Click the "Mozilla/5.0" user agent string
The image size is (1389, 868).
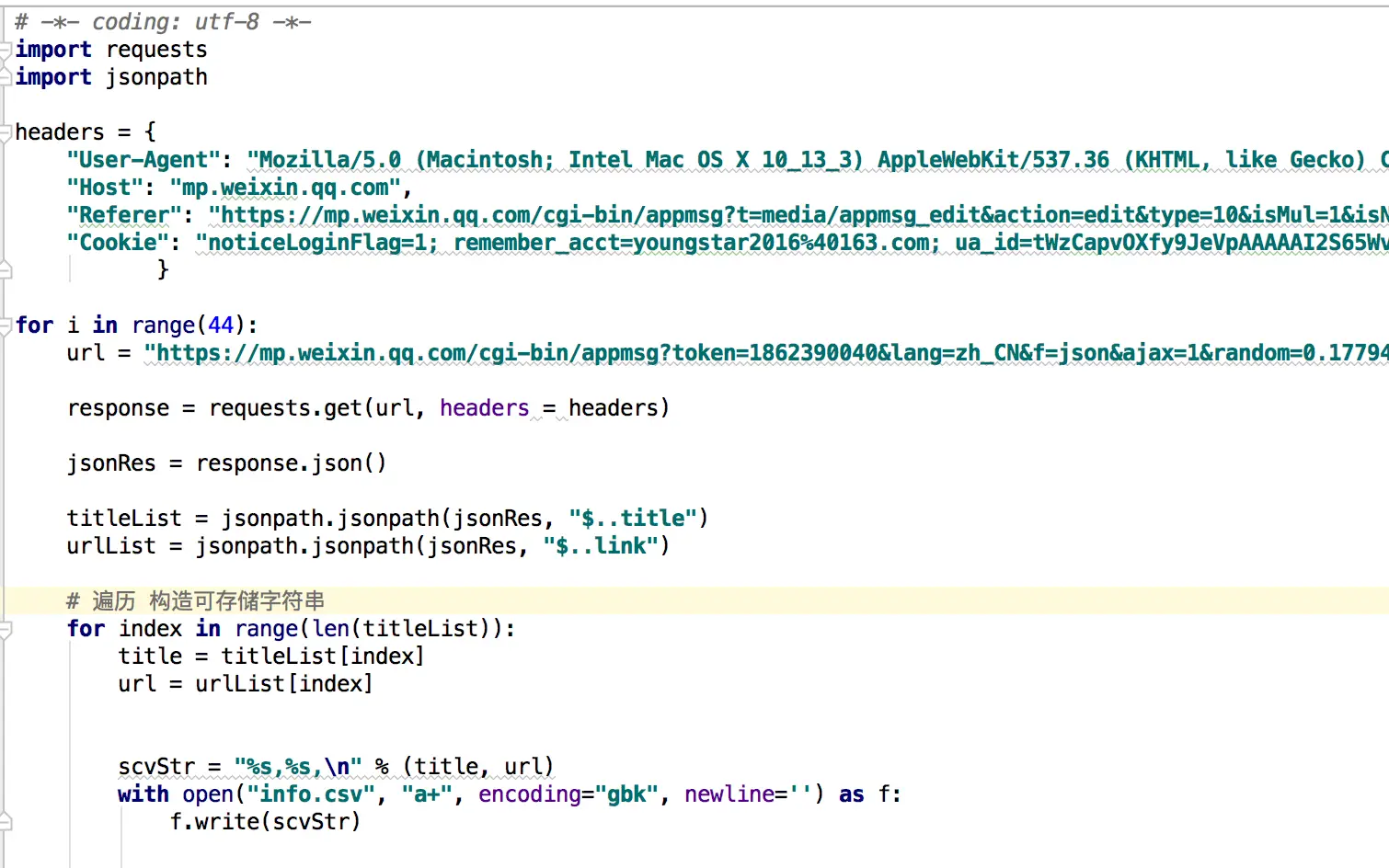[x=818, y=160]
